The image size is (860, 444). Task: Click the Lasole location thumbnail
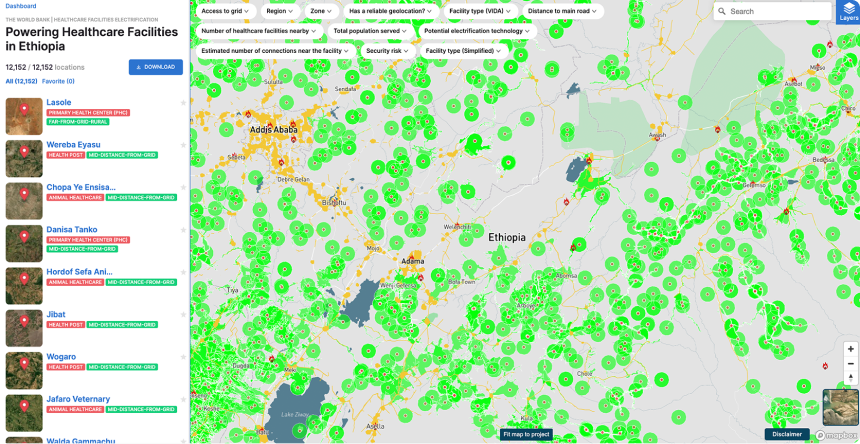(x=24, y=116)
